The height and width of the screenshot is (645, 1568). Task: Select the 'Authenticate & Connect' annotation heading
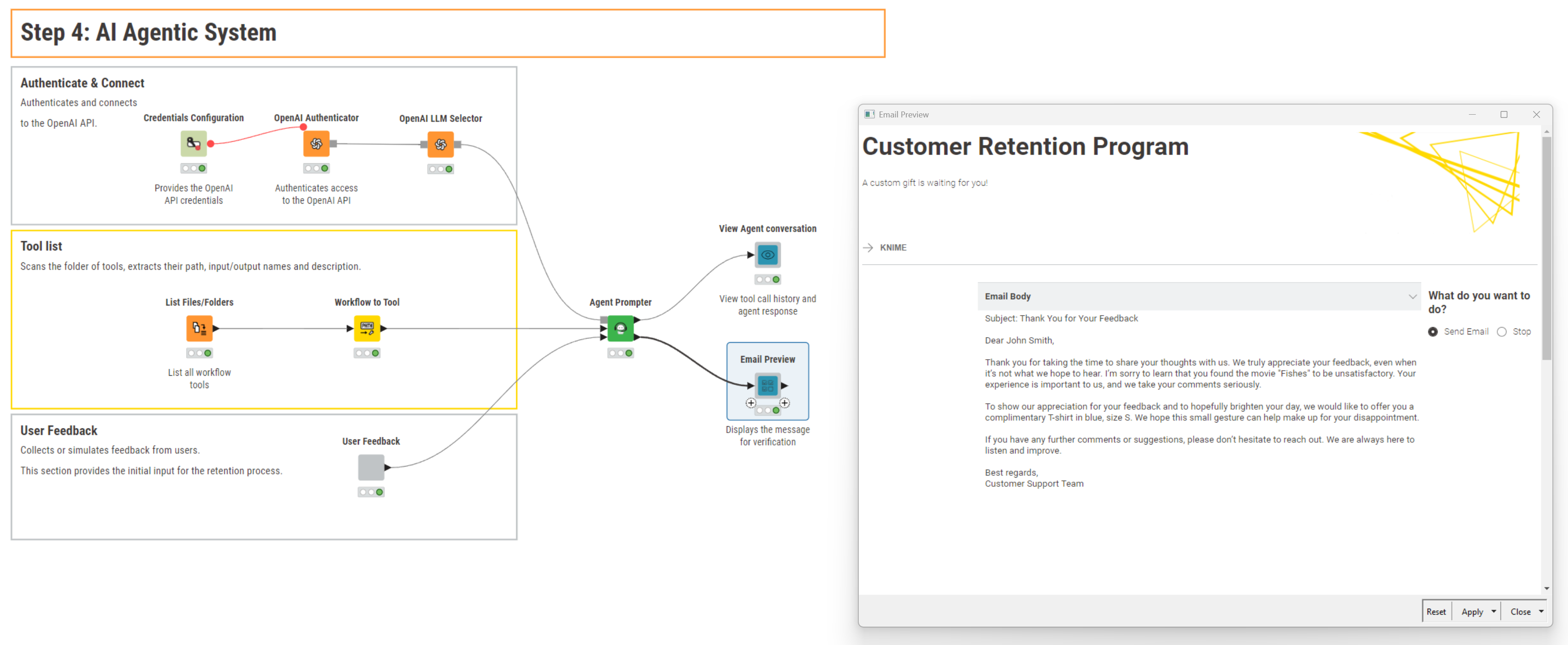[82, 83]
